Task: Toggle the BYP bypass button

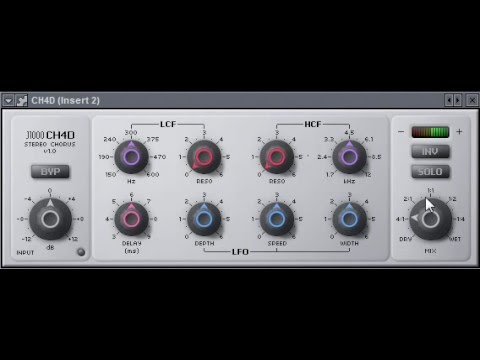Action: click(50, 171)
